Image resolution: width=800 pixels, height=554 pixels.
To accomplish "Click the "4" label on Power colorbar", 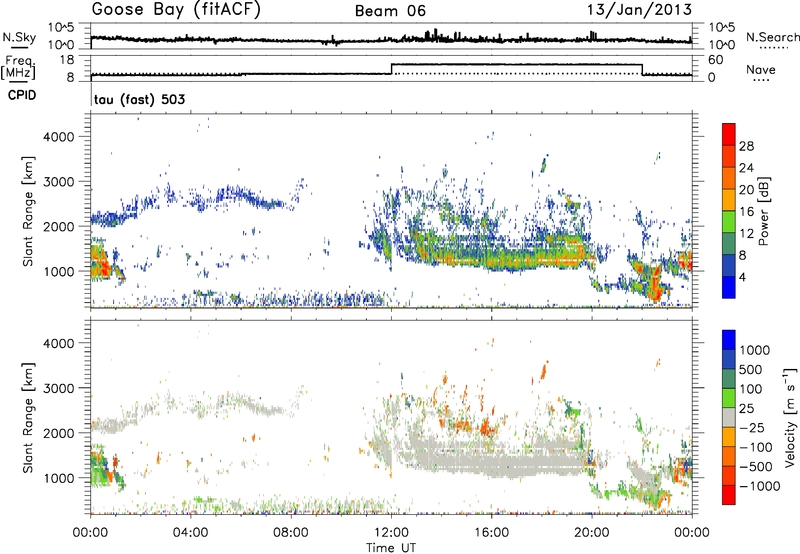I will pos(743,277).
